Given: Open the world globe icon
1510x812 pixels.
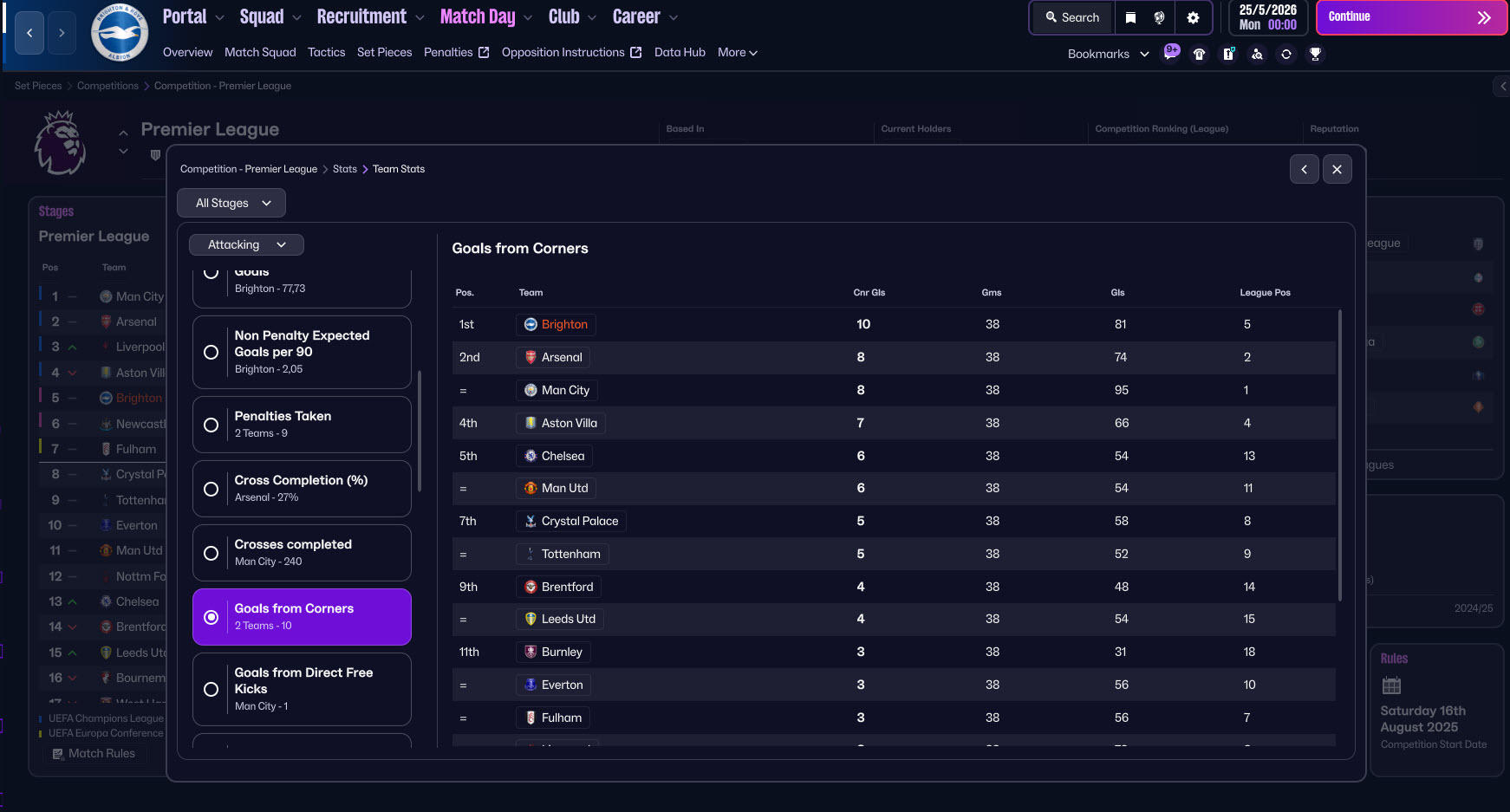Looking at the screenshot, I should pos(1159,17).
